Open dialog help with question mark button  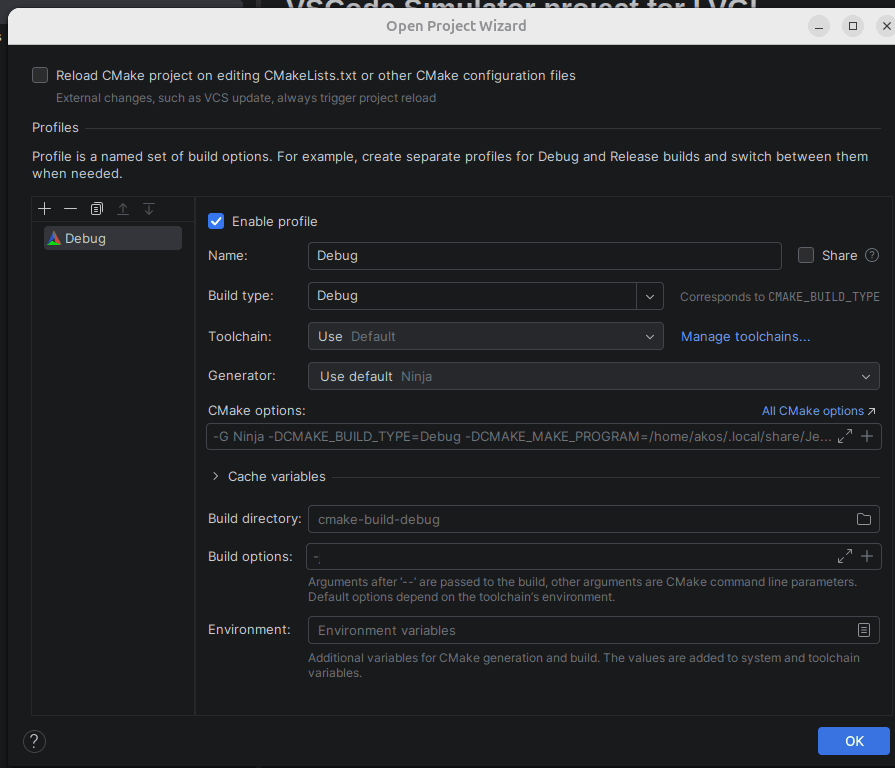[x=34, y=741]
